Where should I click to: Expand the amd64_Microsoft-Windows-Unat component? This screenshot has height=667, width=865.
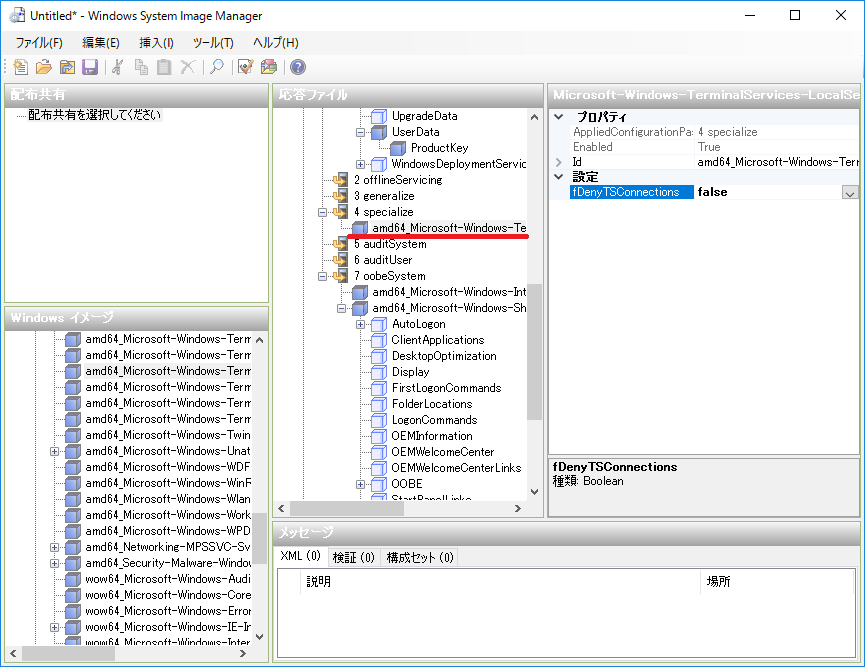(54, 451)
